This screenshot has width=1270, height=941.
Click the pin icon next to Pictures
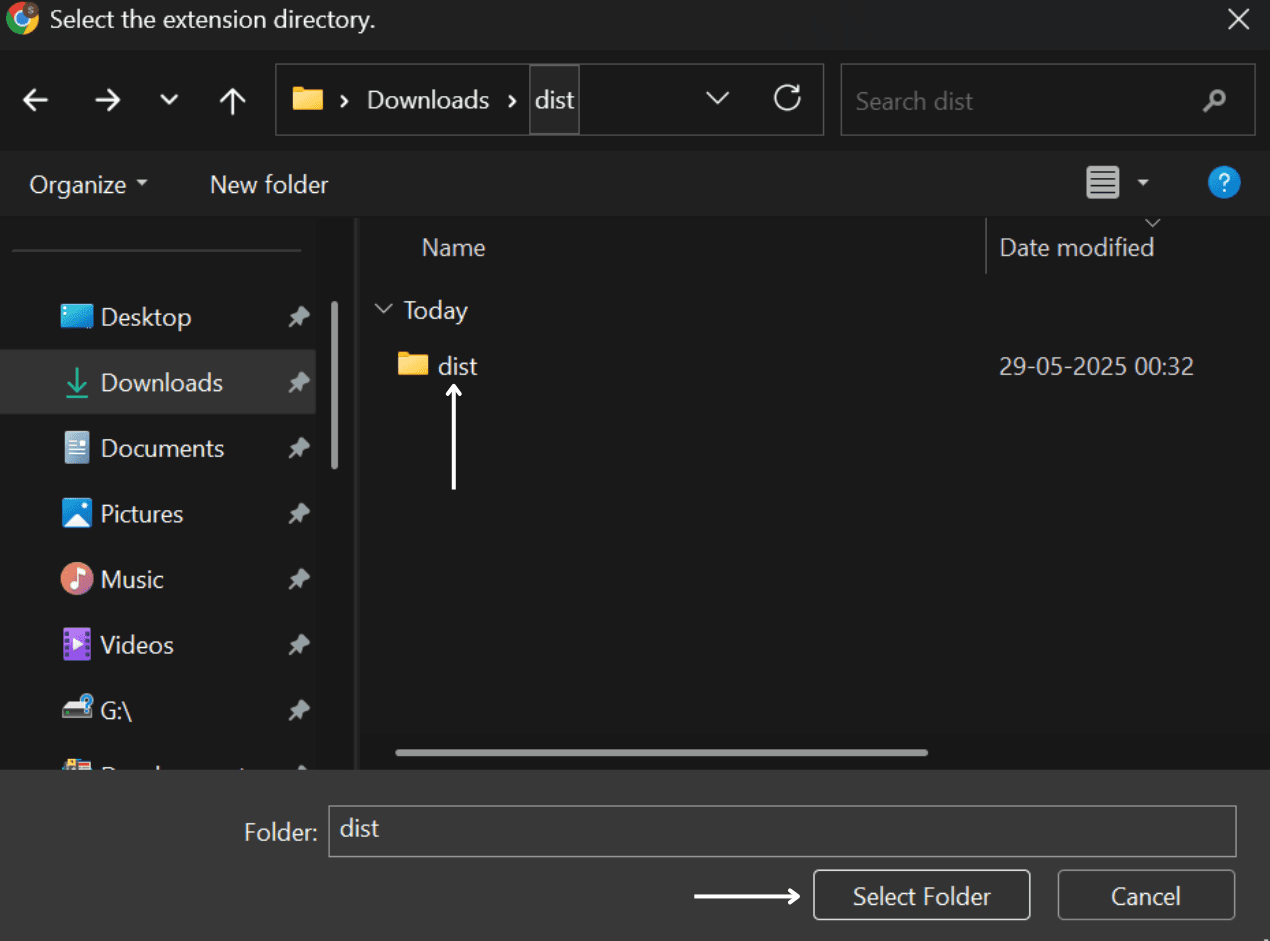coord(299,514)
